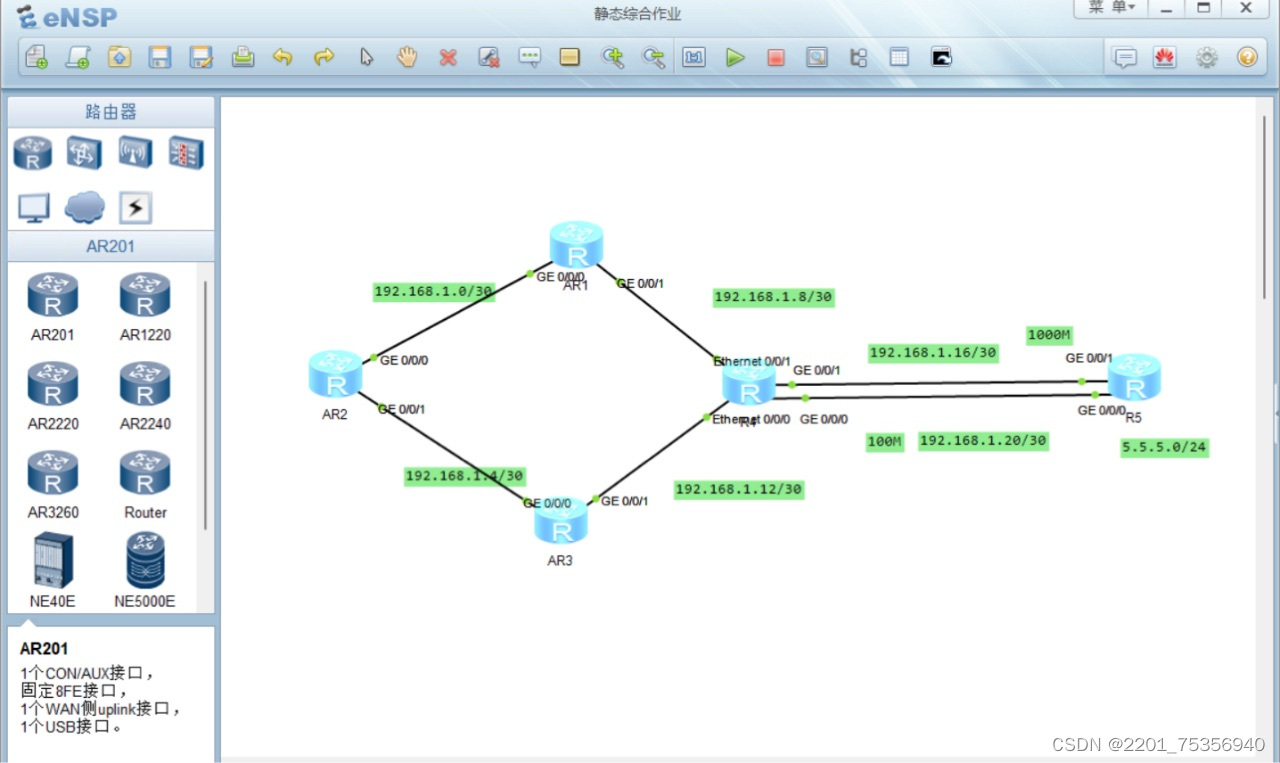Image resolution: width=1280 pixels, height=763 pixels.
Task: Select the switch device category icon
Action: (x=84, y=153)
